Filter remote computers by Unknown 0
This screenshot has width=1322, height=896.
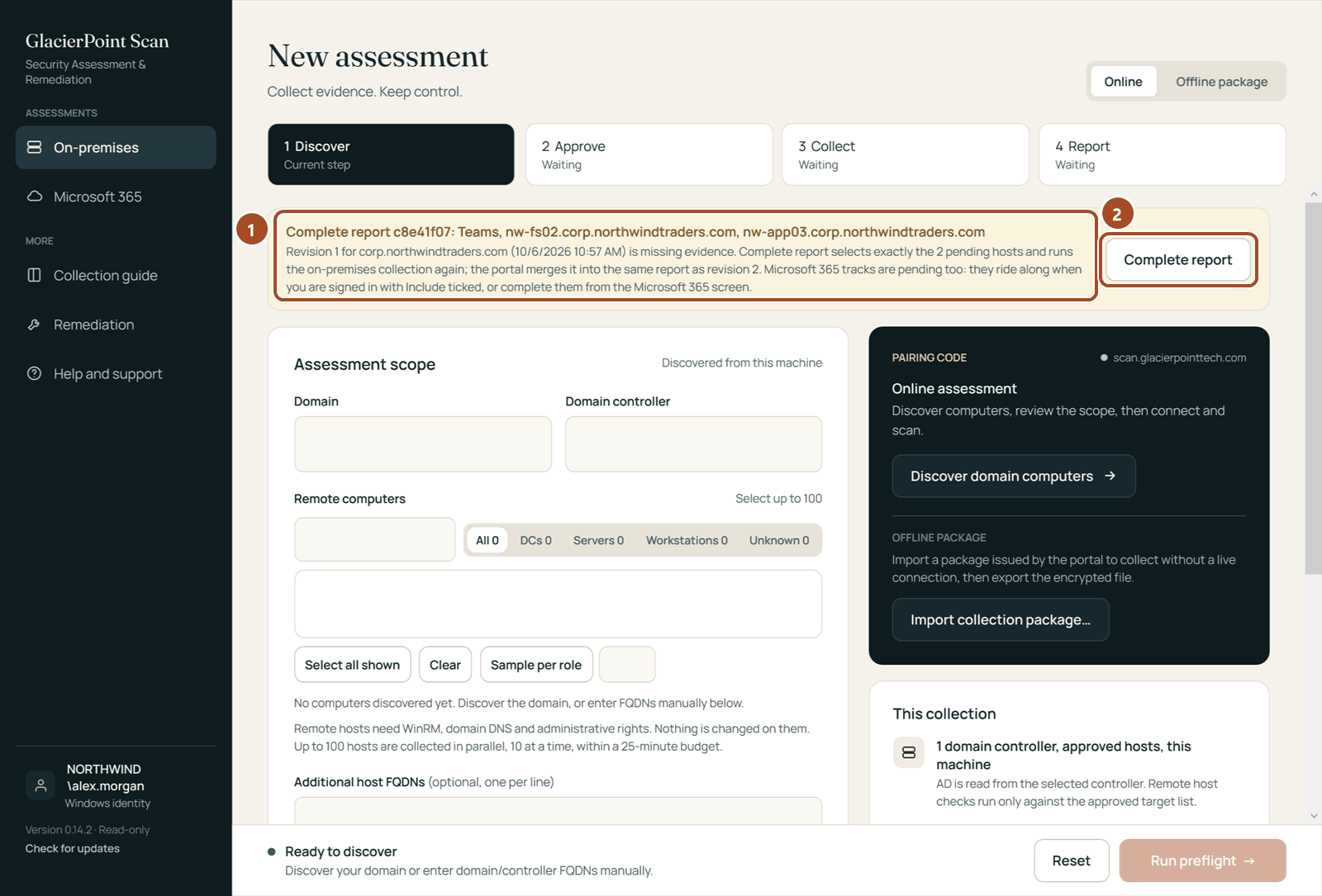coord(779,540)
